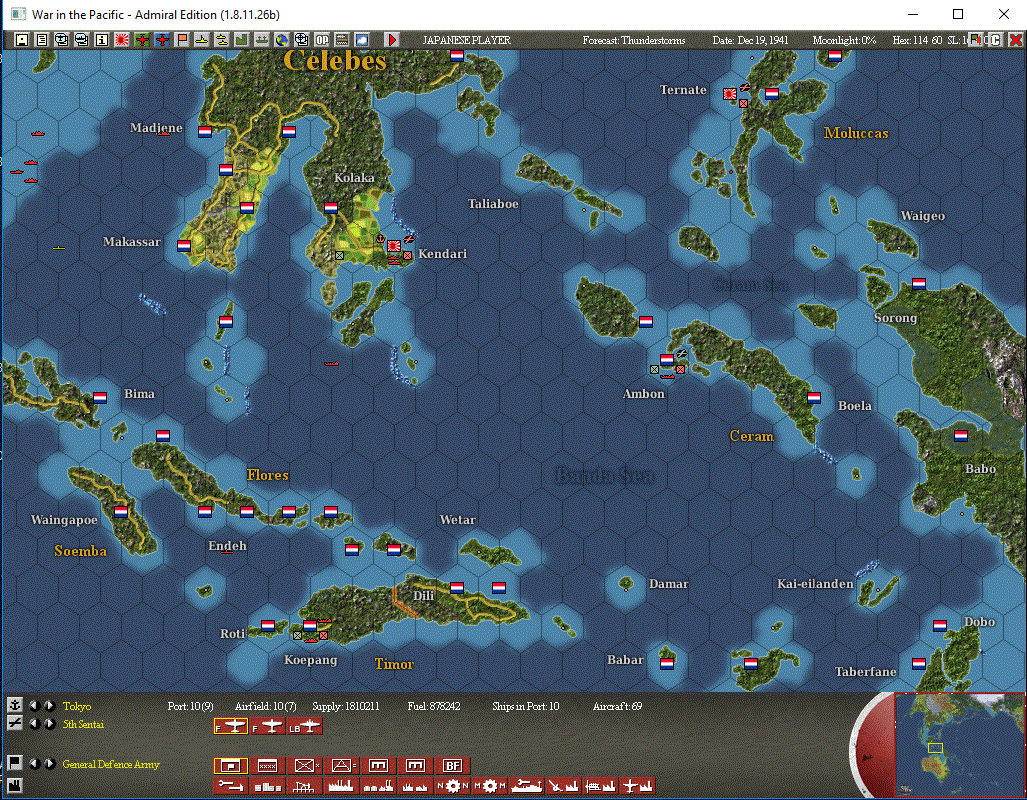The image size is (1027, 800).
Task: Select the Dutch flag at Dobo
Action: pos(940,625)
